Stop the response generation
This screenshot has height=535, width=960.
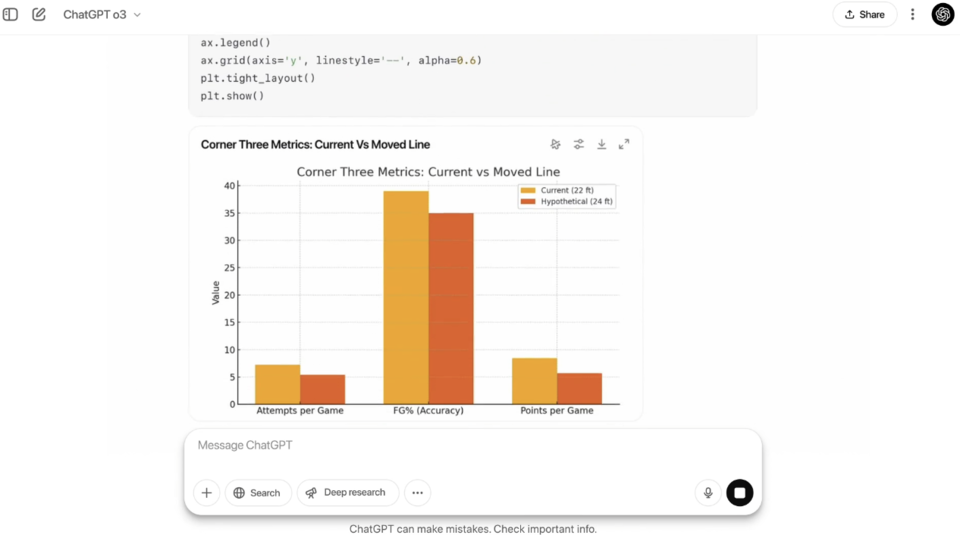click(740, 493)
